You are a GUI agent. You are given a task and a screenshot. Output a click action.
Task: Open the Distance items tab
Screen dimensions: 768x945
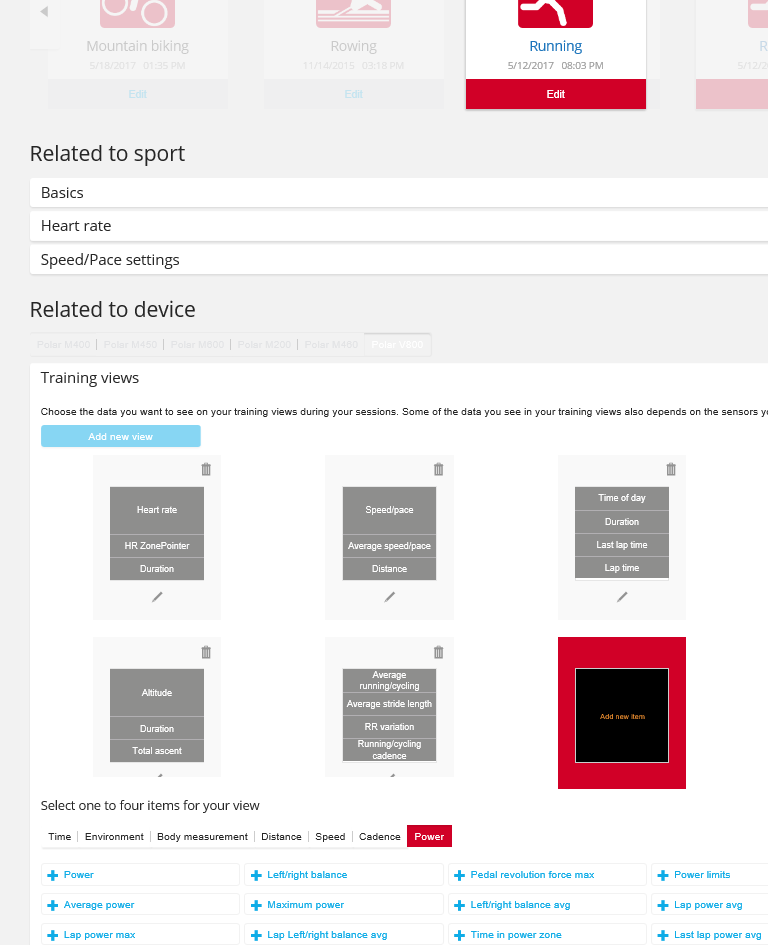[x=282, y=837]
